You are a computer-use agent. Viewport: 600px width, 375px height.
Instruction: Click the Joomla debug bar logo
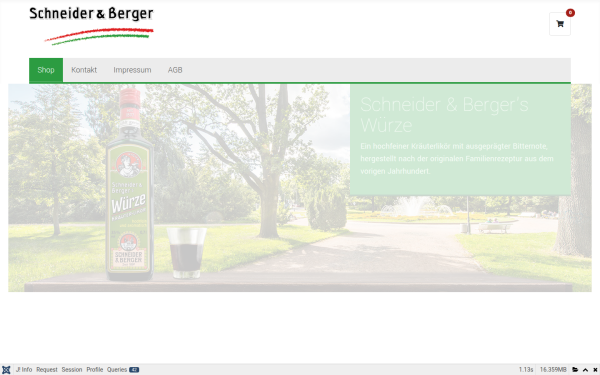pyautogui.click(x=6, y=370)
